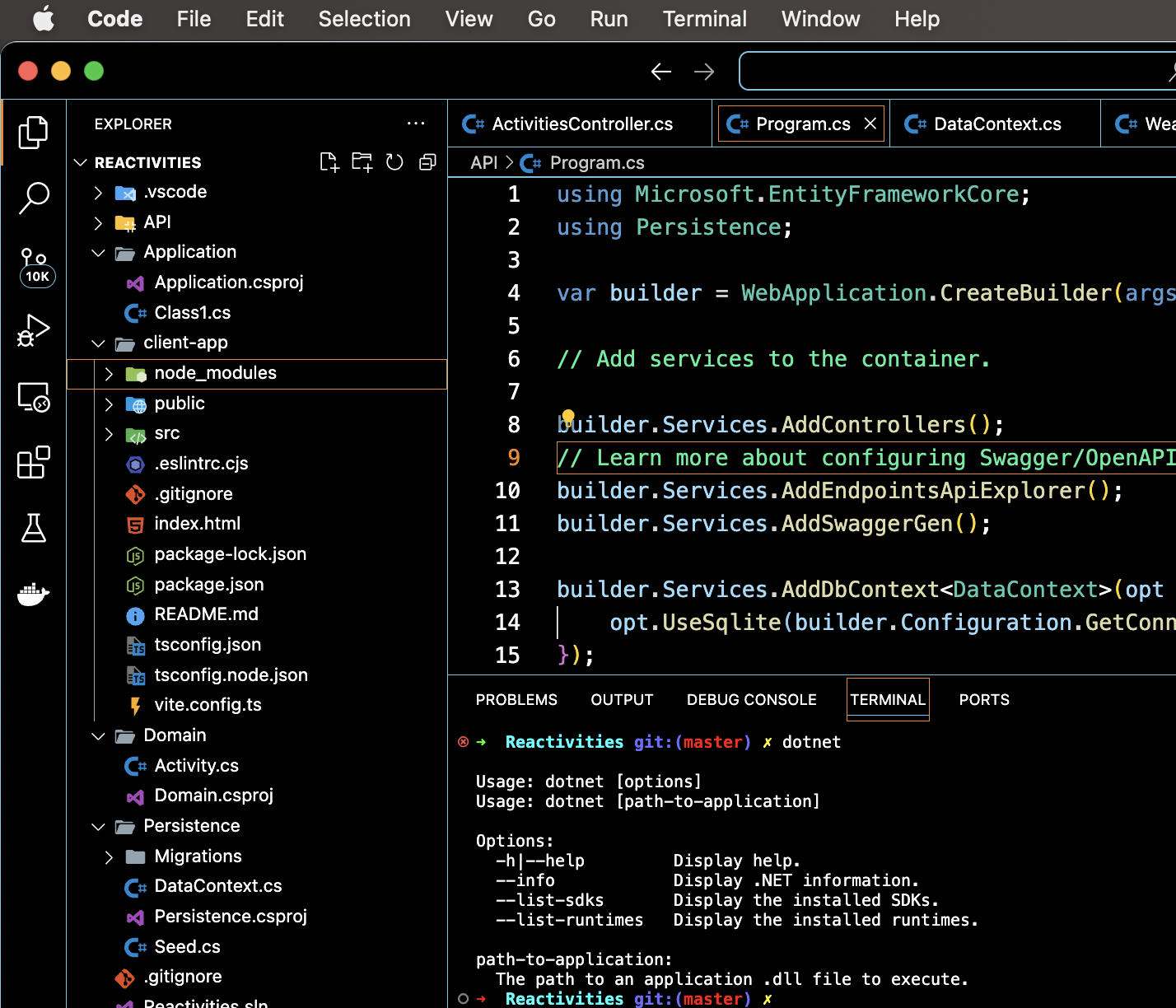Expand the node_modules folder
The height and width of the screenshot is (1008, 1176).
pos(109,374)
